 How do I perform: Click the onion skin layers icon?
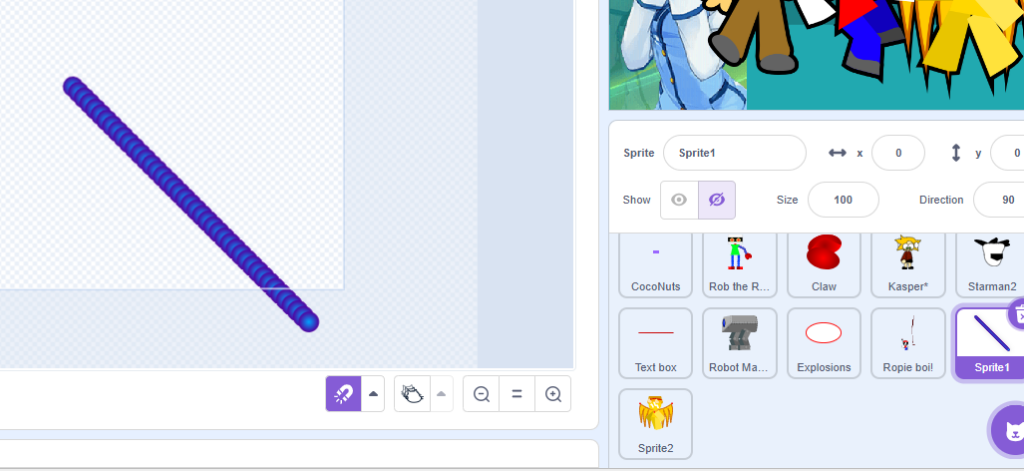pos(411,394)
